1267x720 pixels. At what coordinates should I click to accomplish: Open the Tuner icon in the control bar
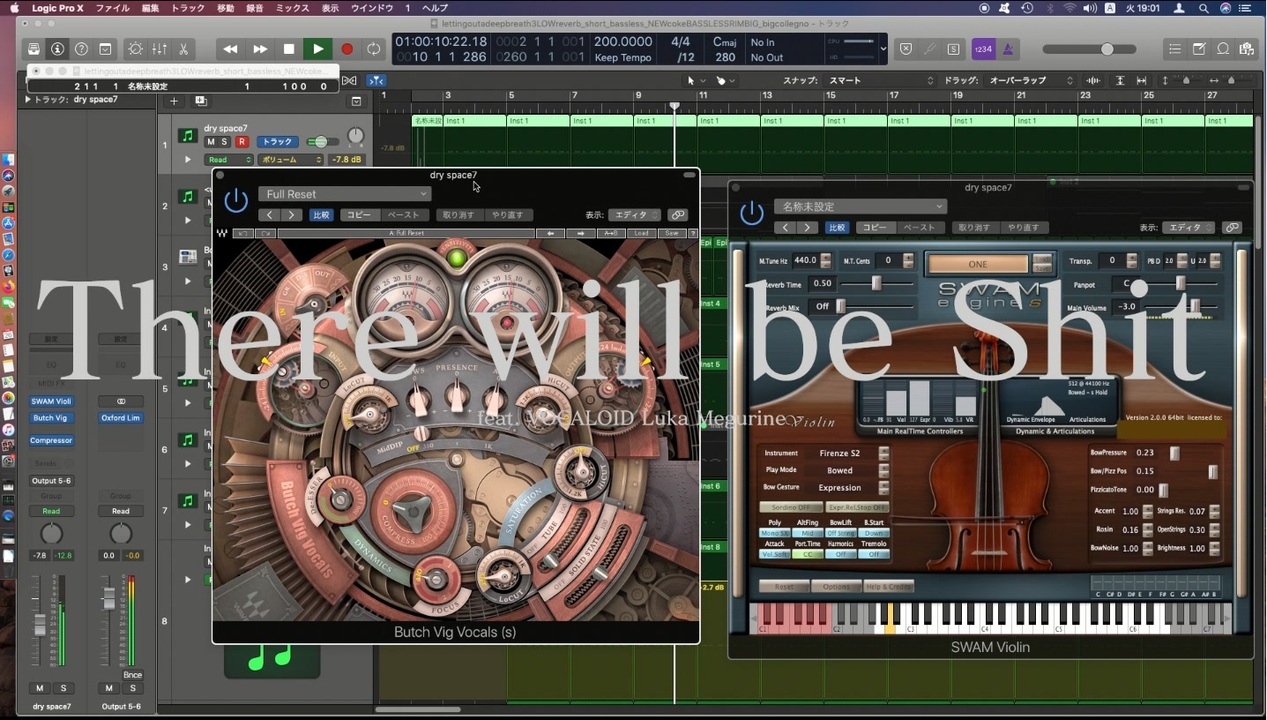click(x=929, y=49)
